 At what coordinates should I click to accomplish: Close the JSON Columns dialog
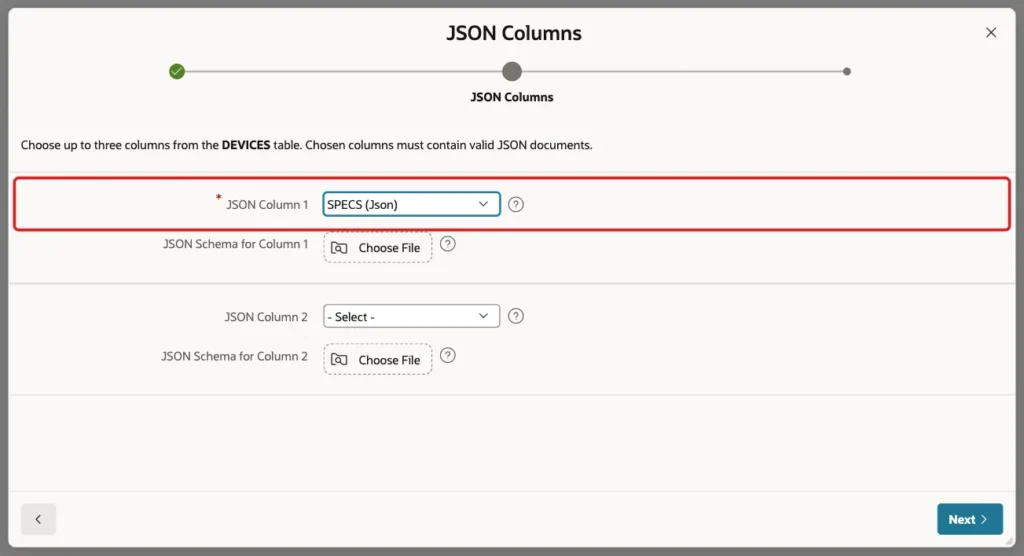pyautogui.click(x=991, y=33)
